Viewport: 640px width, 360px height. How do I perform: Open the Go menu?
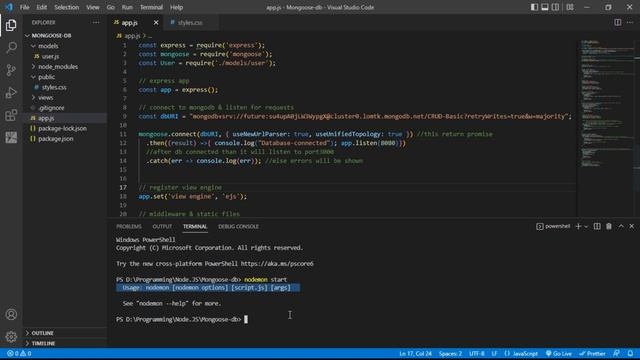point(110,7)
